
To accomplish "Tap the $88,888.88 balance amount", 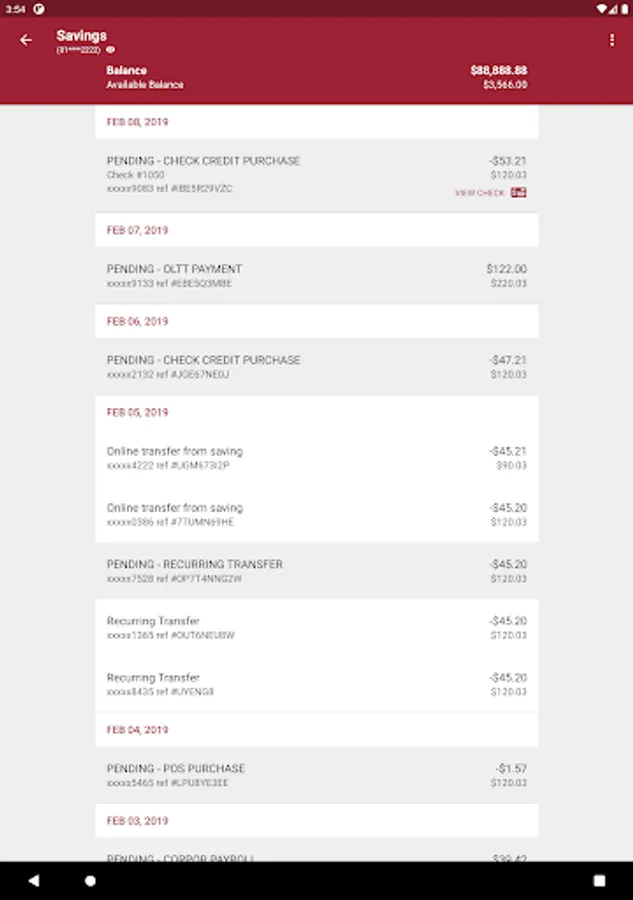I will coord(498,71).
